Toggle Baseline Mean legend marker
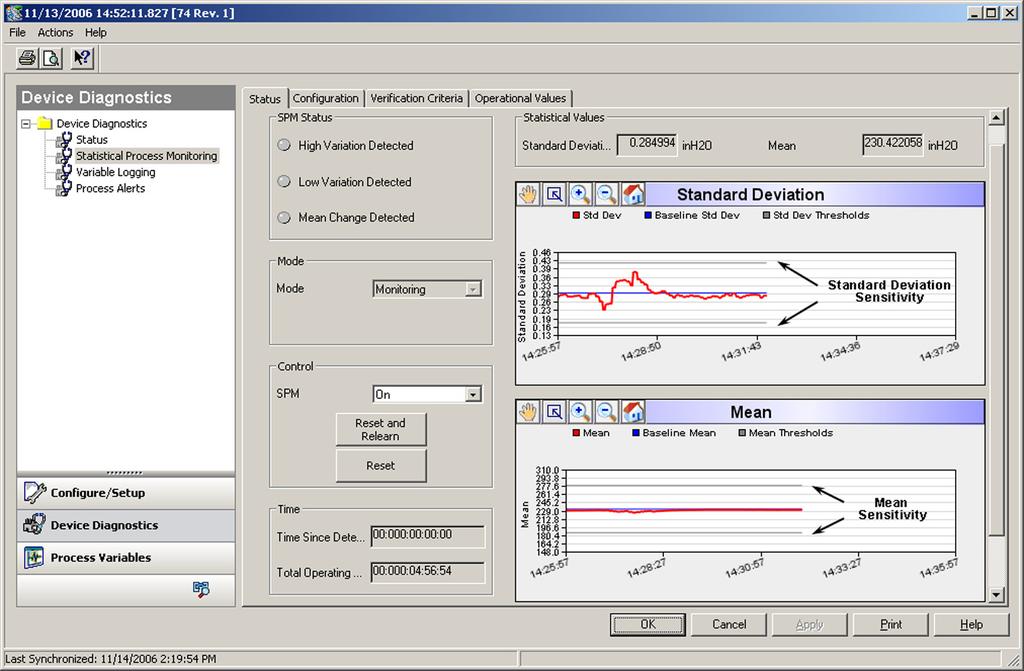Viewport: 1024px width, 671px height. [635, 433]
